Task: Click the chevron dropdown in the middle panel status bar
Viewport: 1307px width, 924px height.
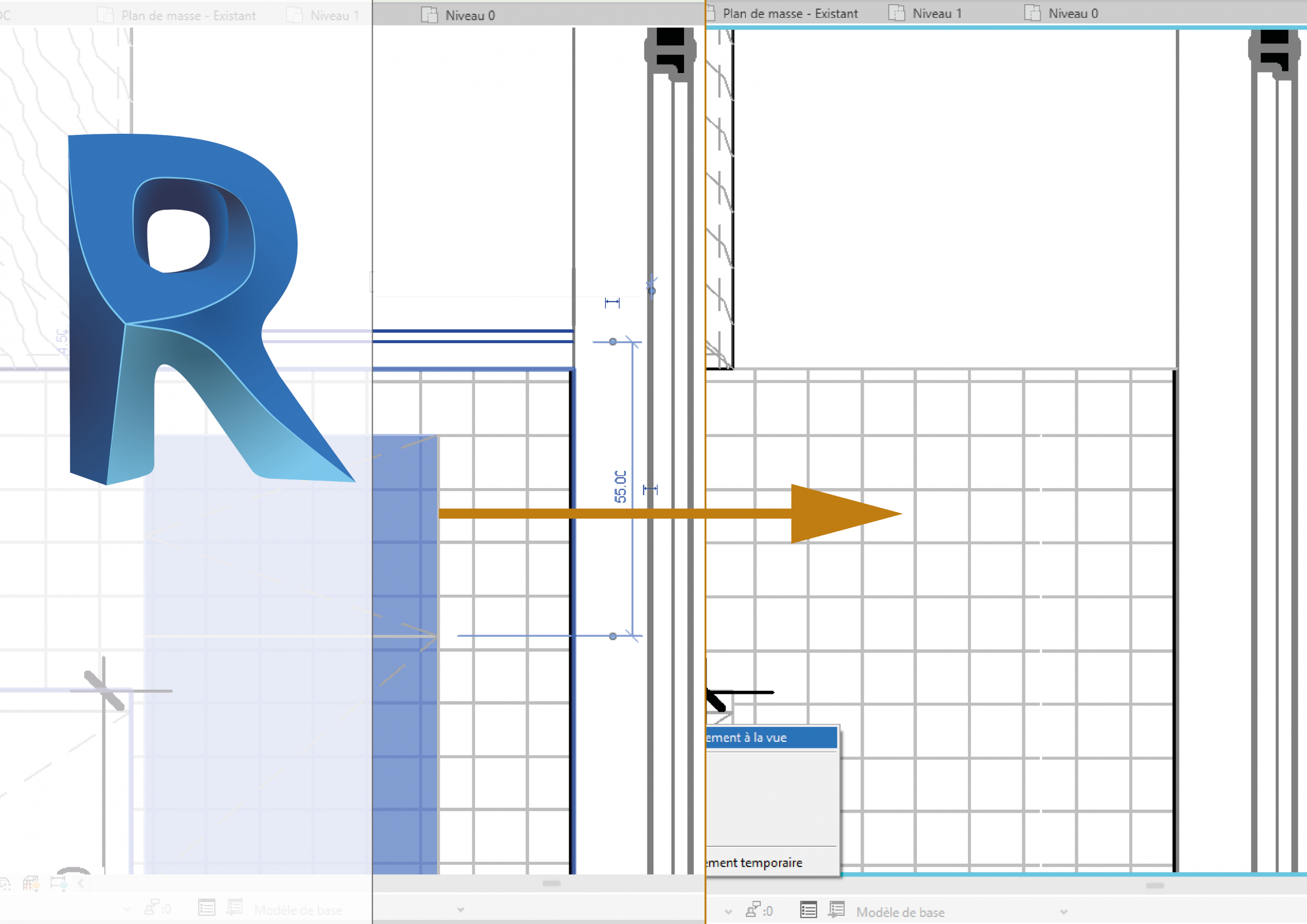Action: click(461, 910)
